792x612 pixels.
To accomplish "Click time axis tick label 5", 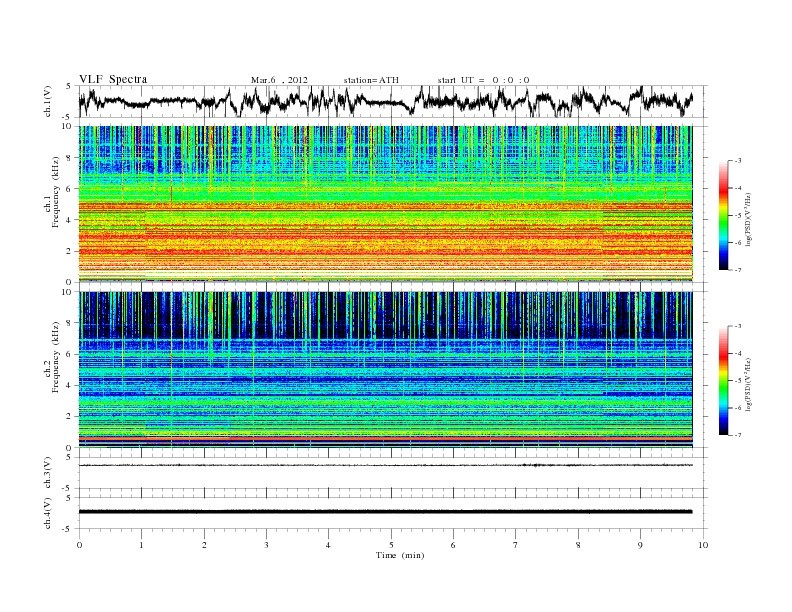I will click(x=391, y=545).
